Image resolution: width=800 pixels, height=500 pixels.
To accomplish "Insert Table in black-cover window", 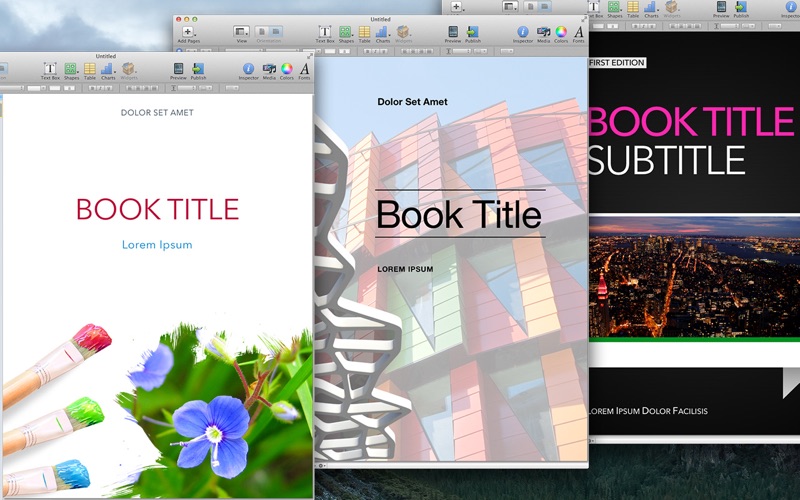I will 633,9.
